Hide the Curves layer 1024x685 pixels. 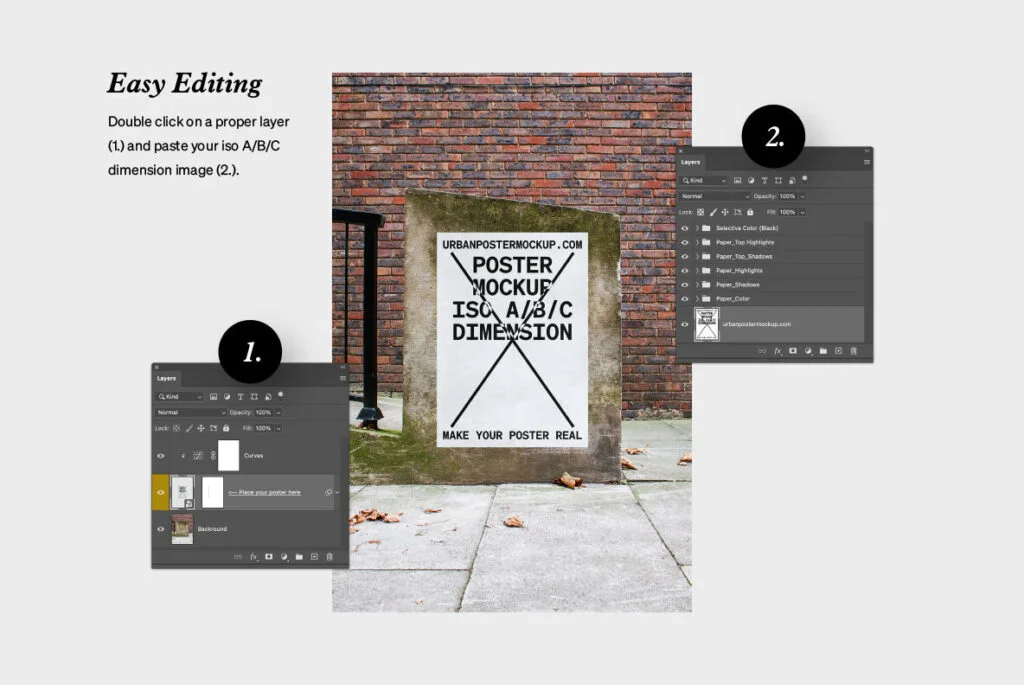(160, 456)
